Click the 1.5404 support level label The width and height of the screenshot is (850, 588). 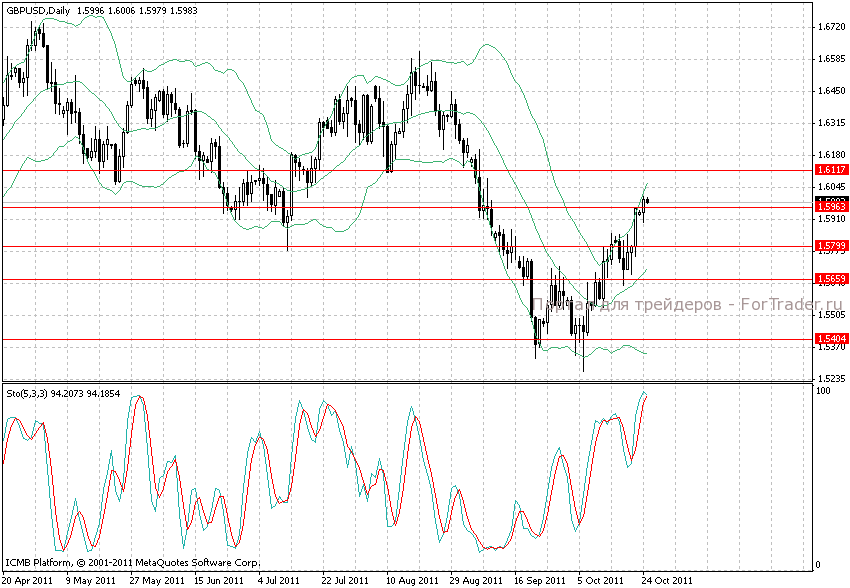coord(830,340)
